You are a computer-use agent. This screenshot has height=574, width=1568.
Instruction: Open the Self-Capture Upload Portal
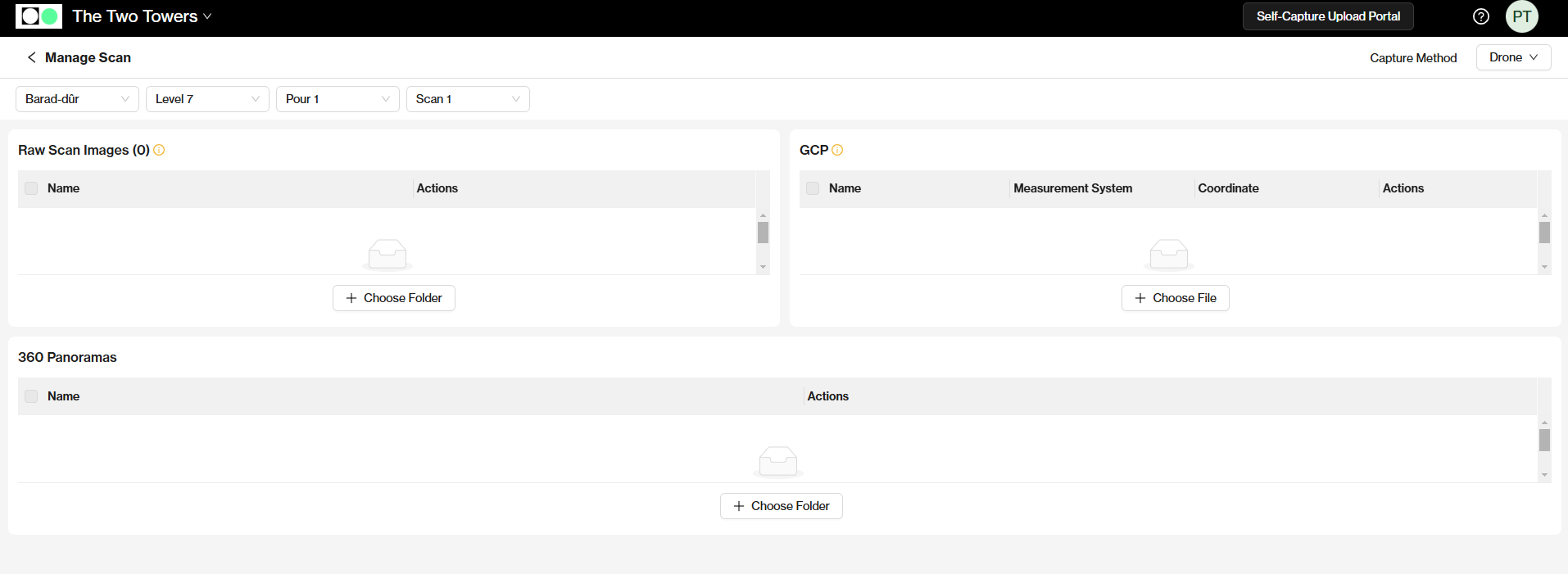pyautogui.click(x=1327, y=16)
